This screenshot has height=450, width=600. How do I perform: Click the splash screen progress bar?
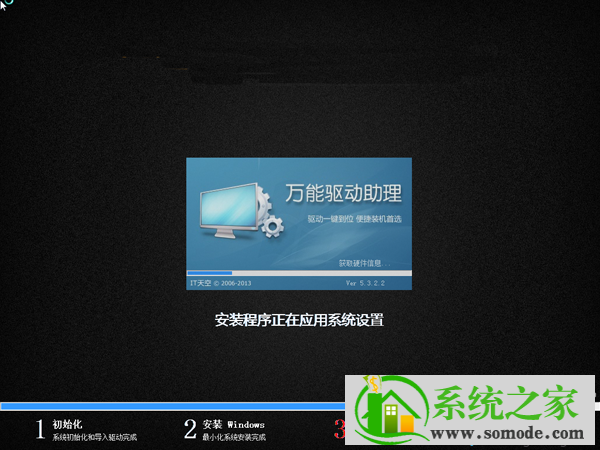pyautogui.click(x=299, y=273)
